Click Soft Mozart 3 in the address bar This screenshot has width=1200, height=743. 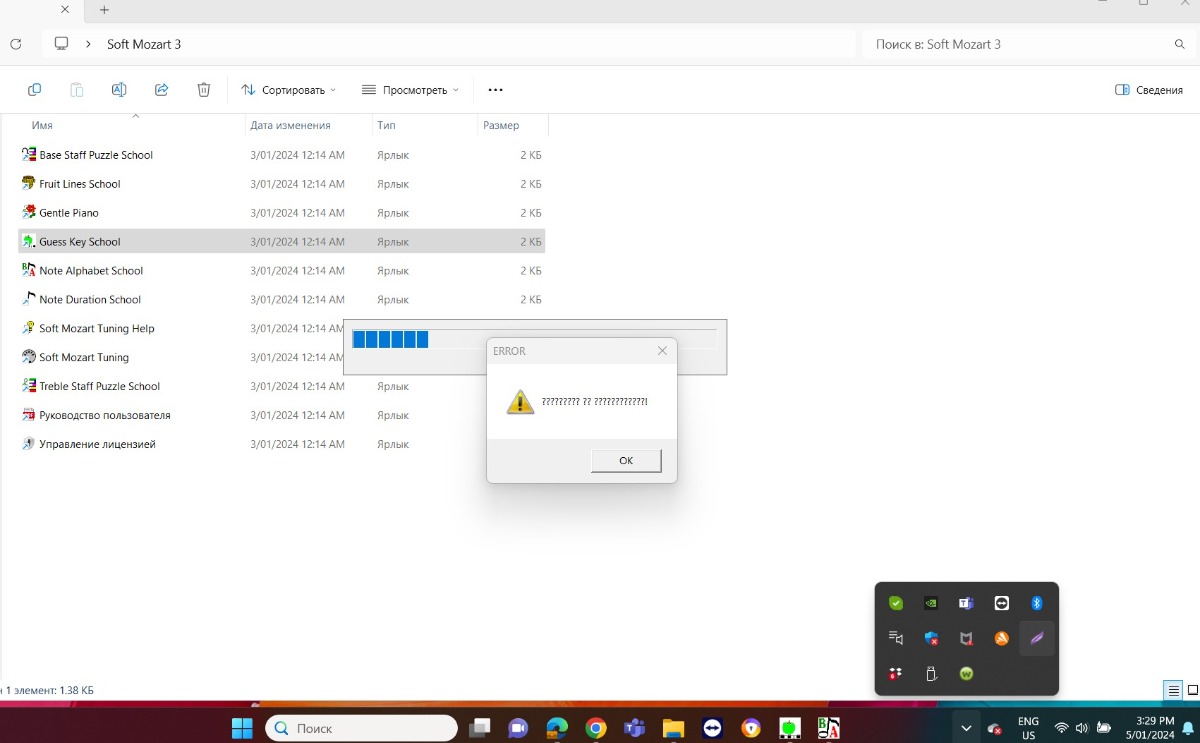tap(144, 44)
